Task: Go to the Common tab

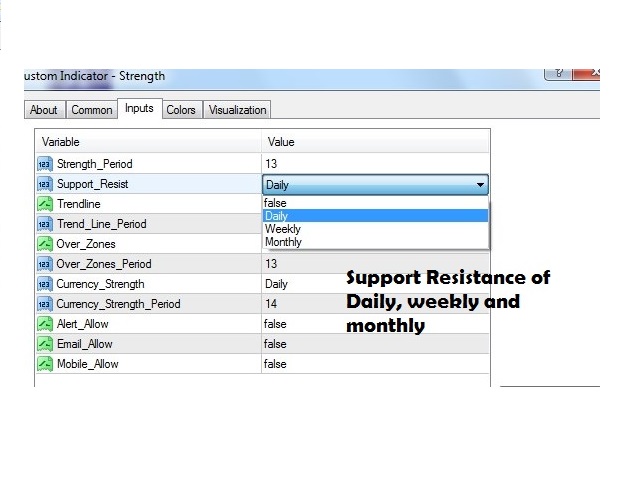Action: [x=91, y=110]
